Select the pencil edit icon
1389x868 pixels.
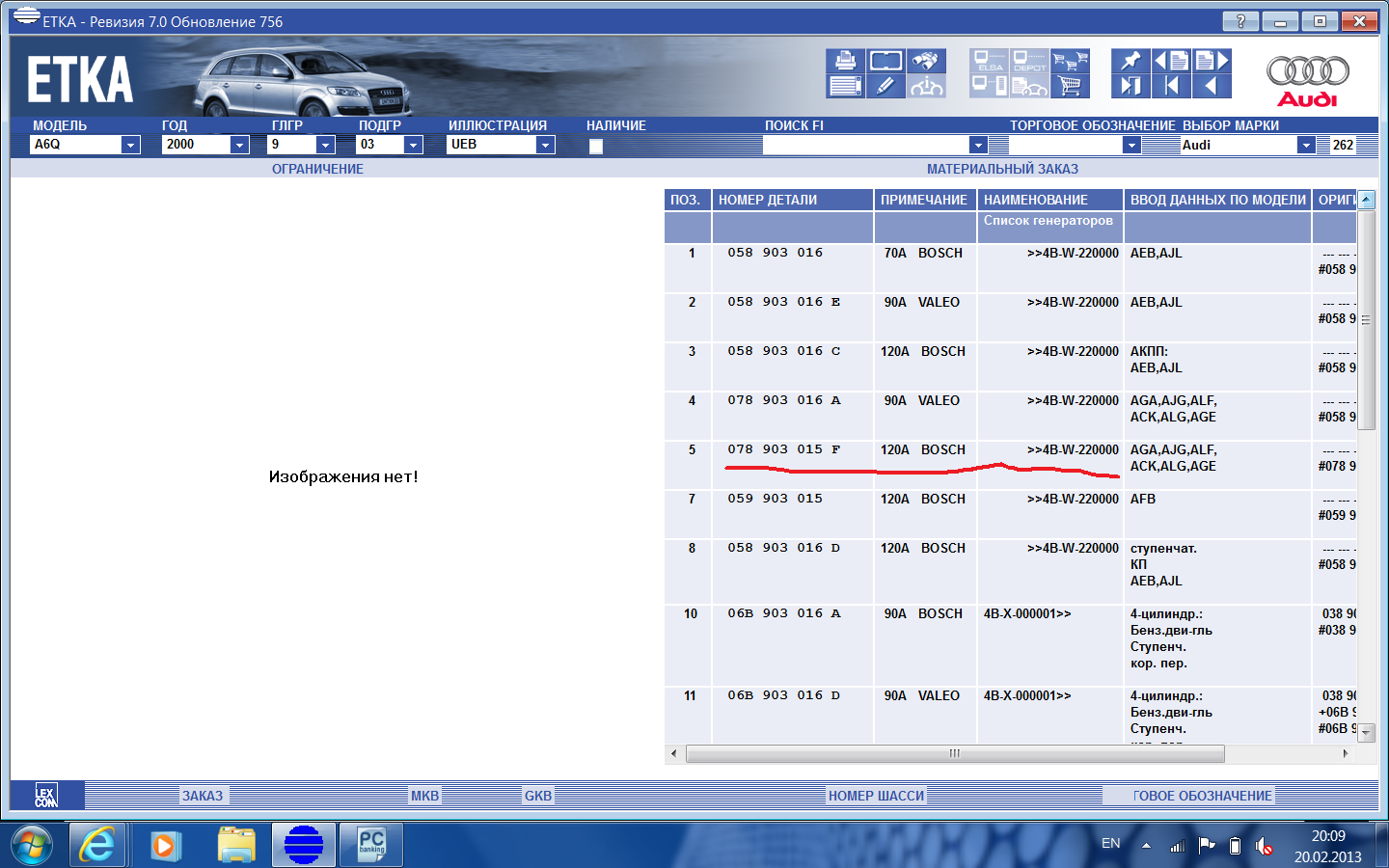pyautogui.click(x=885, y=86)
